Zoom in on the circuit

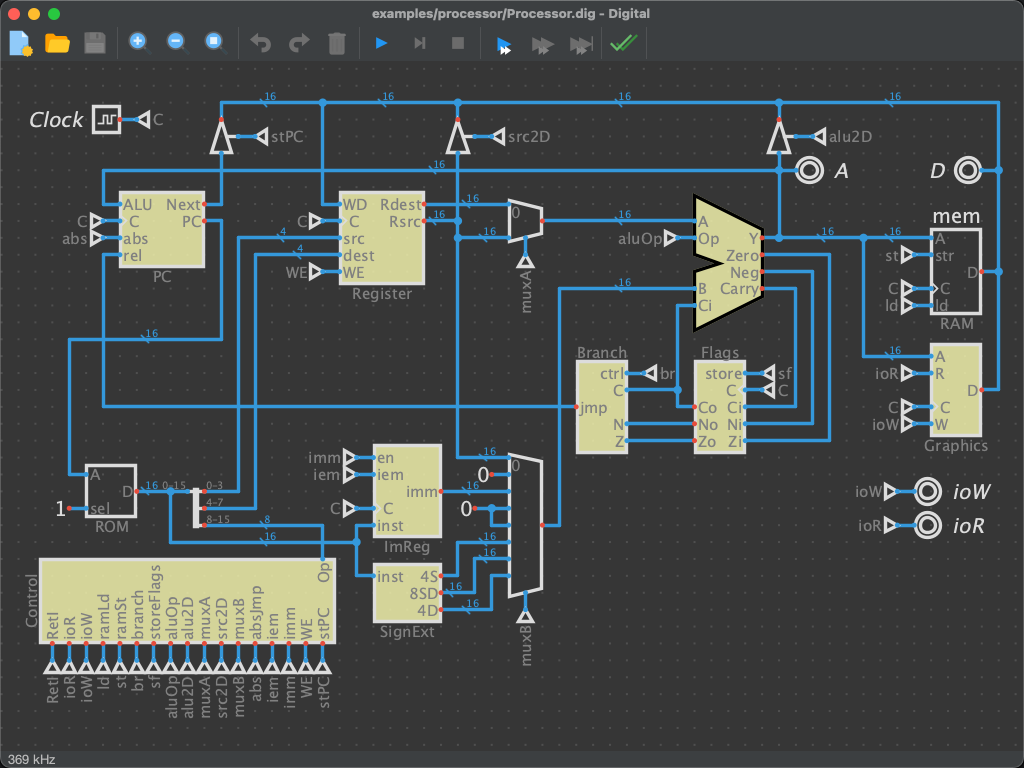[x=139, y=43]
